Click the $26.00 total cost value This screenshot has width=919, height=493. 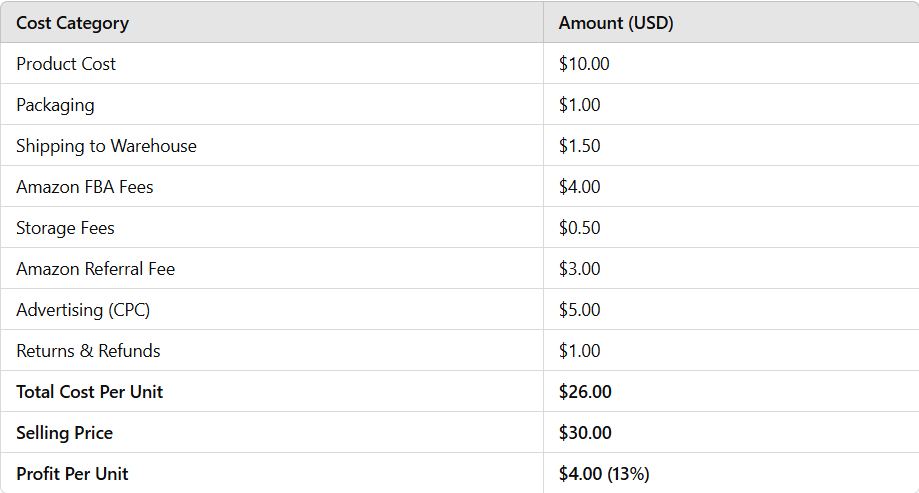(585, 392)
